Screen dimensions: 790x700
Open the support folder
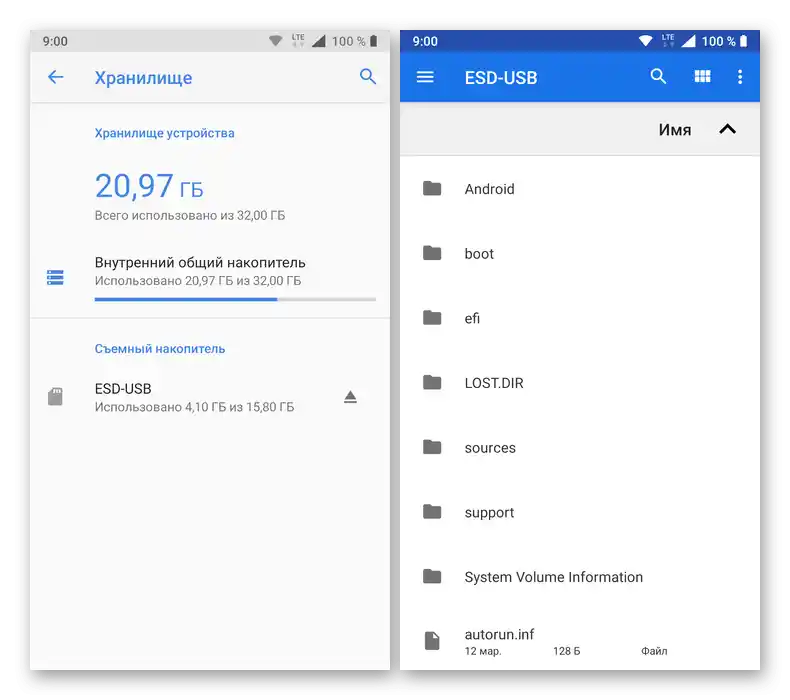tap(579, 512)
